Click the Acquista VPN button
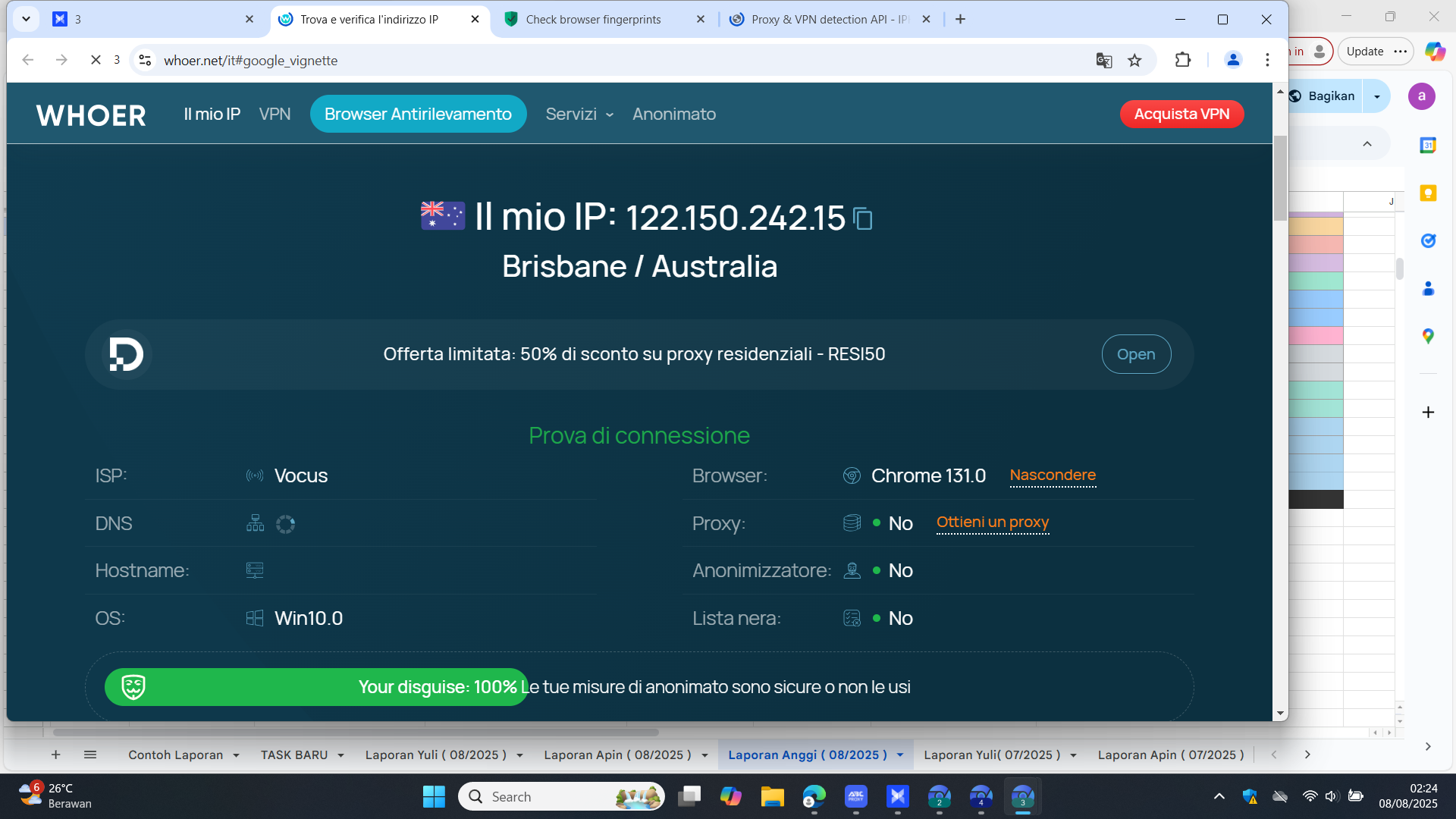The width and height of the screenshot is (1456, 819). coord(1181,114)
